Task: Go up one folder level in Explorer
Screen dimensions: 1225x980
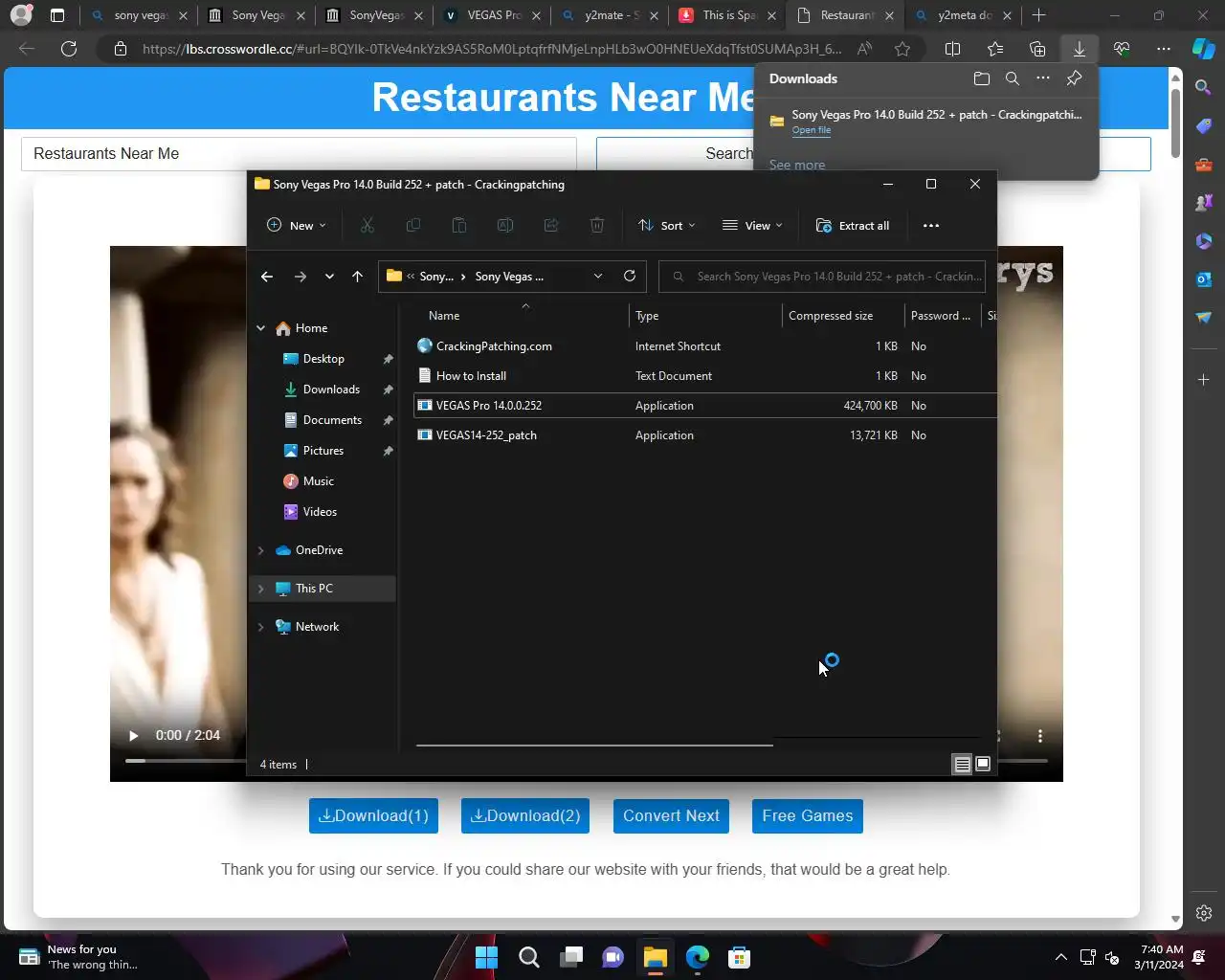Action: [x=357, y=277]
